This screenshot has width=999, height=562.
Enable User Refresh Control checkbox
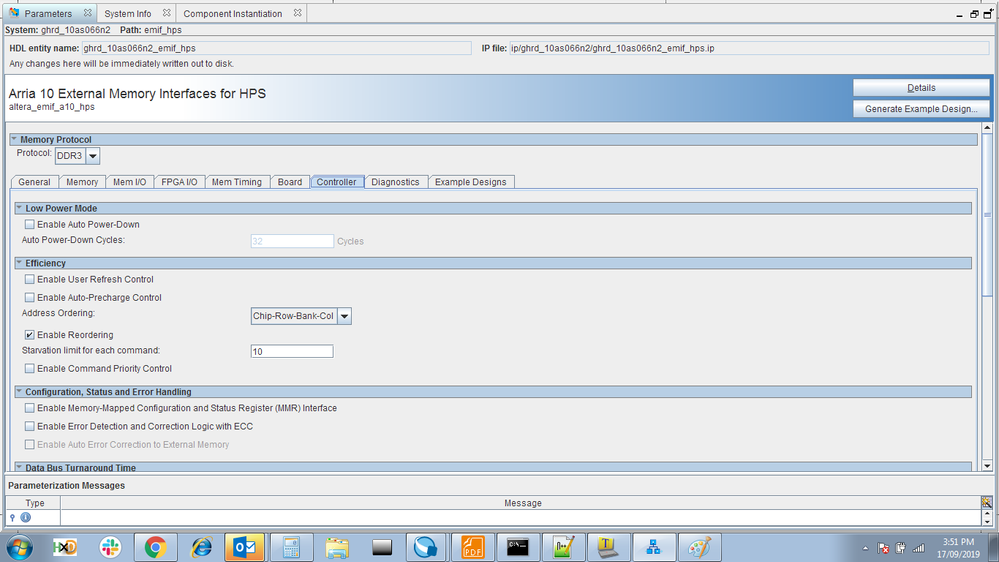pyautogui.click(x=29, y=279)
